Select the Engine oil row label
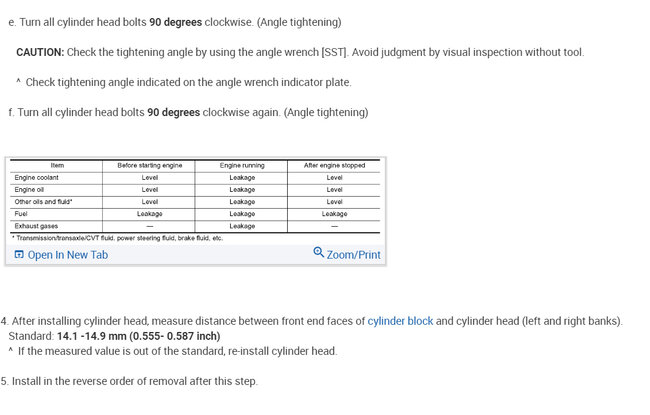The image size is (650, 415). pos(30,189)
